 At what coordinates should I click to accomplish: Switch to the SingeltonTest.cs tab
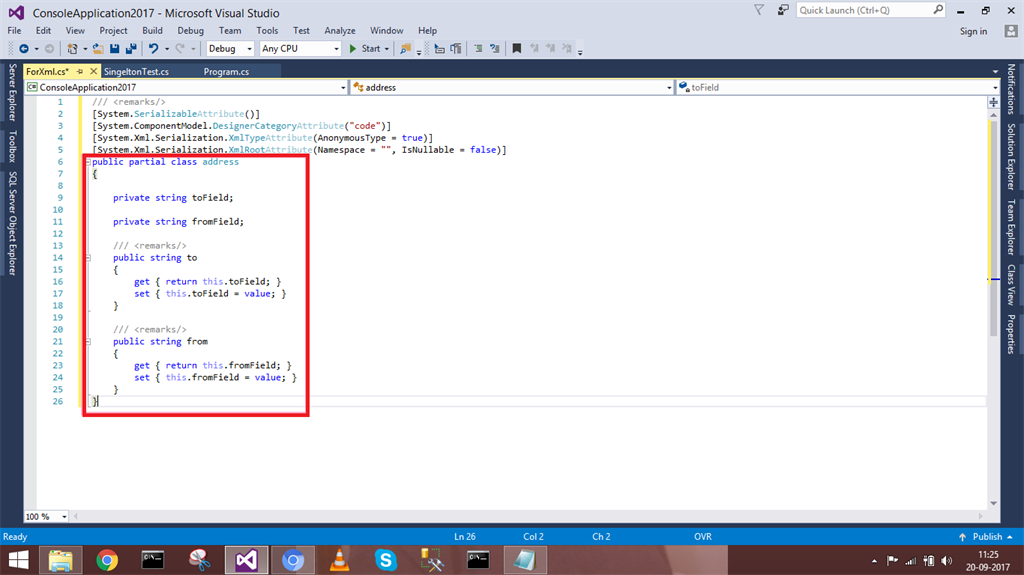click(136, 71)
